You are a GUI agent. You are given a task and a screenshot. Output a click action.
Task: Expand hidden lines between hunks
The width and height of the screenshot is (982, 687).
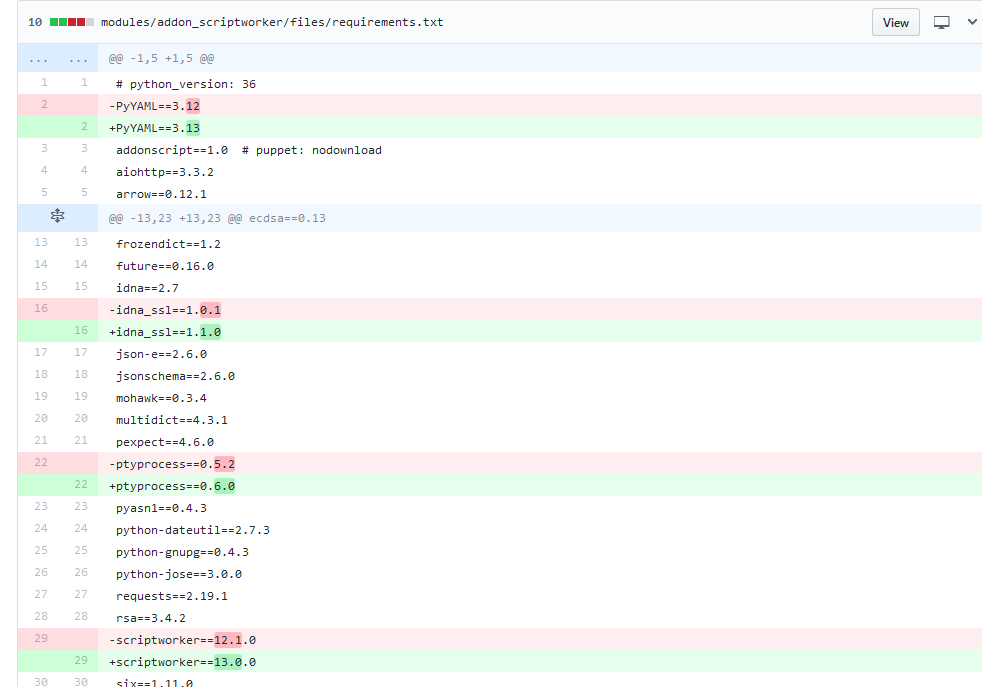point(58,217)
